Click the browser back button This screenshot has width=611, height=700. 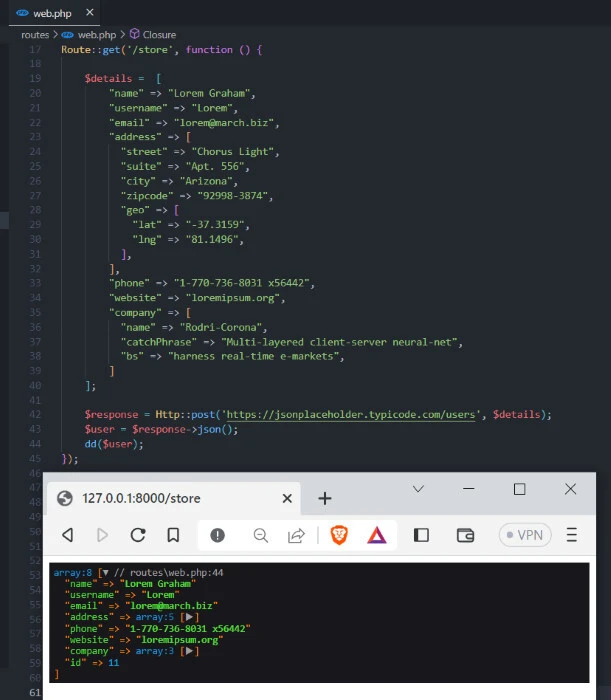coord(68,535)
